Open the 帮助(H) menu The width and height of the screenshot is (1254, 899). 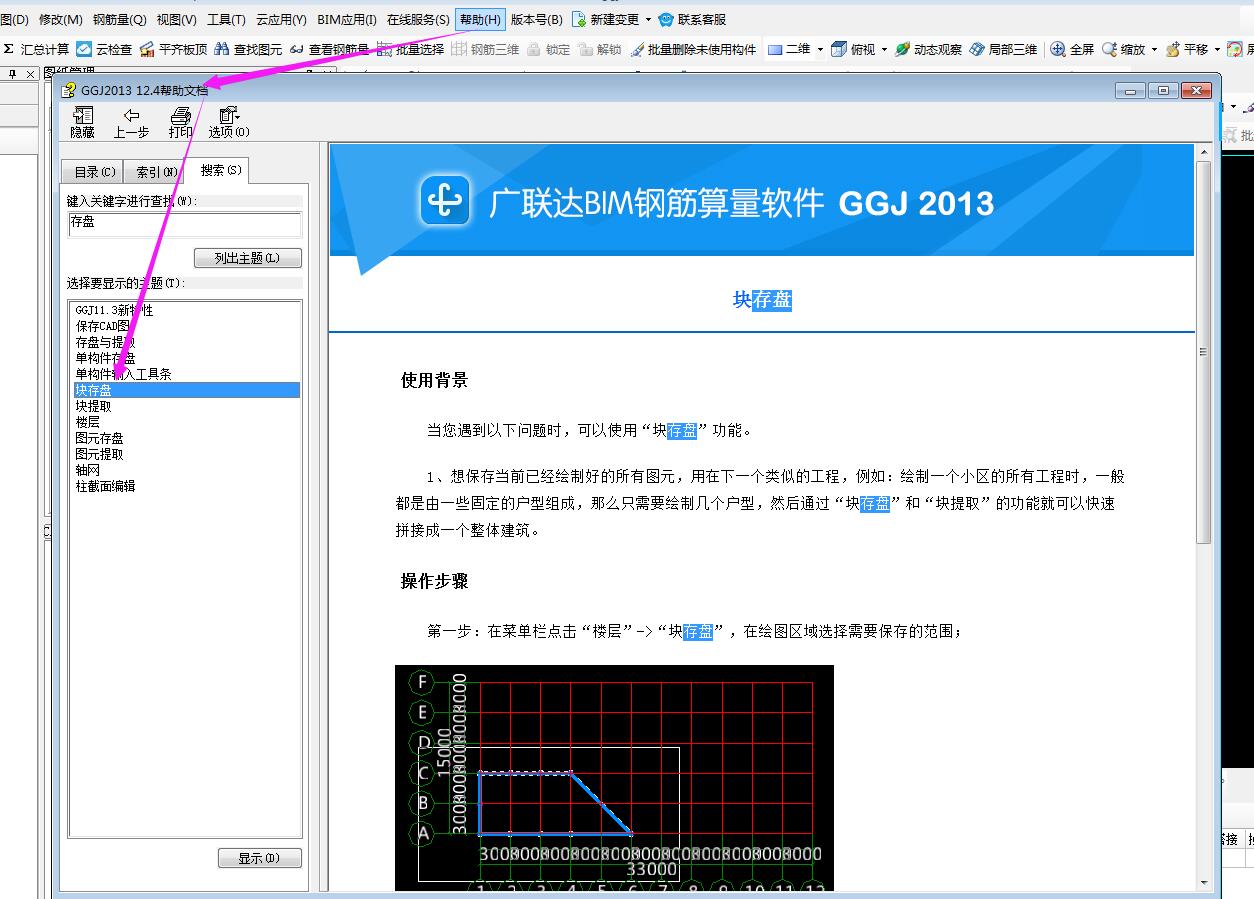[480, 19]
